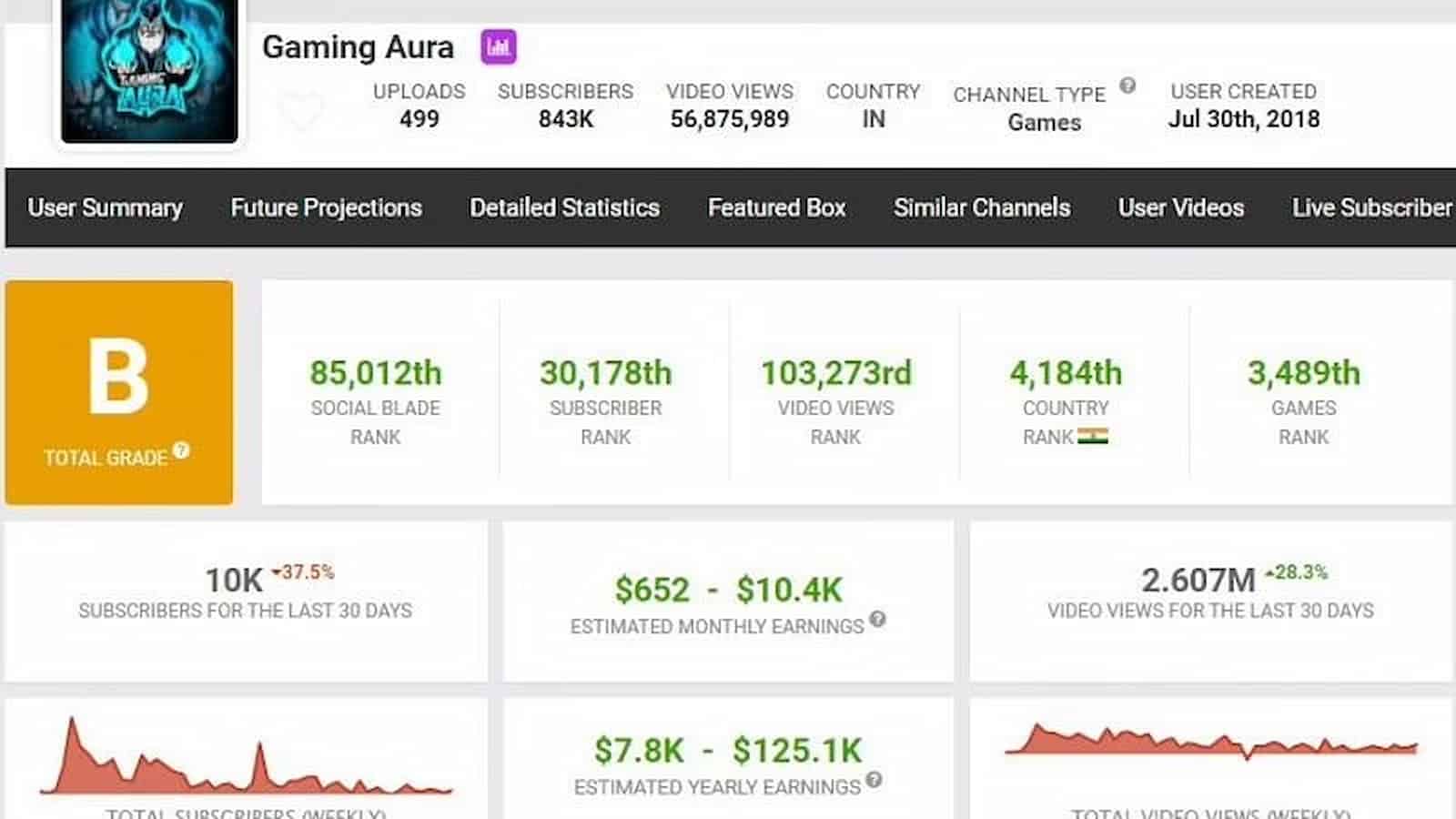
Task: Open User Videos tab
Action: coord(1181,207)
